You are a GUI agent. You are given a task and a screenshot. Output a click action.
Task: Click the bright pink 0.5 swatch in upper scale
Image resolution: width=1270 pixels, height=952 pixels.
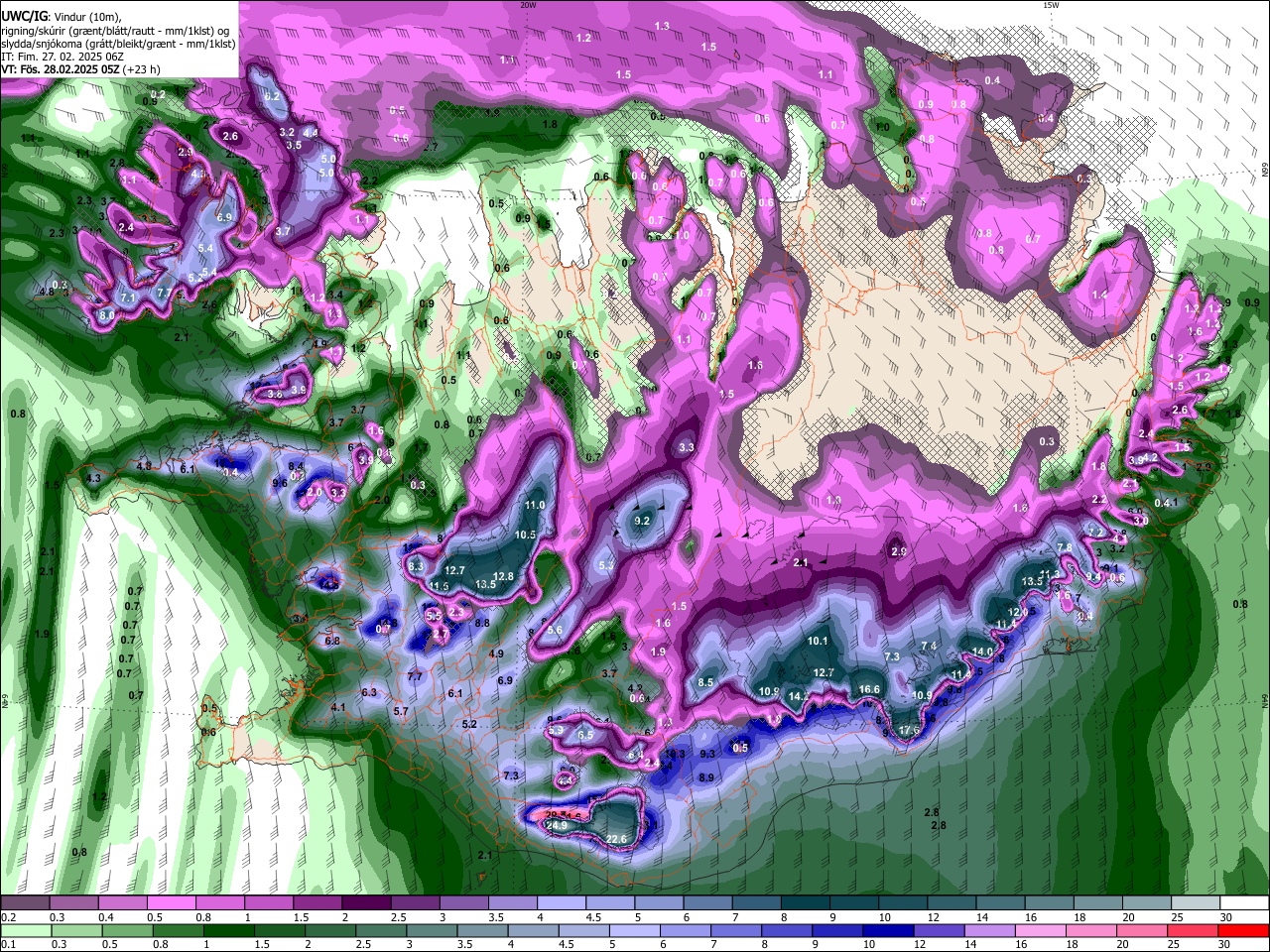pyautogui.click(x=172, y=902)
